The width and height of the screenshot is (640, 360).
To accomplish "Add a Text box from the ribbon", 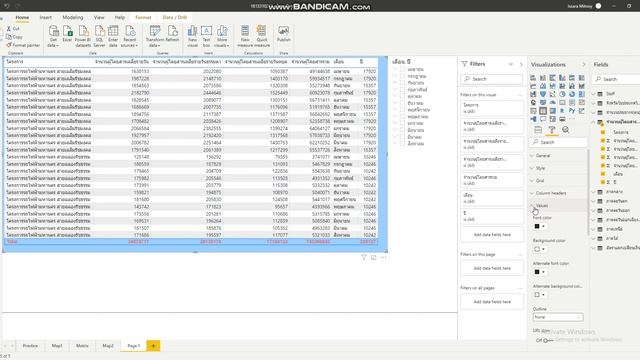I will (x=207, y=36).
